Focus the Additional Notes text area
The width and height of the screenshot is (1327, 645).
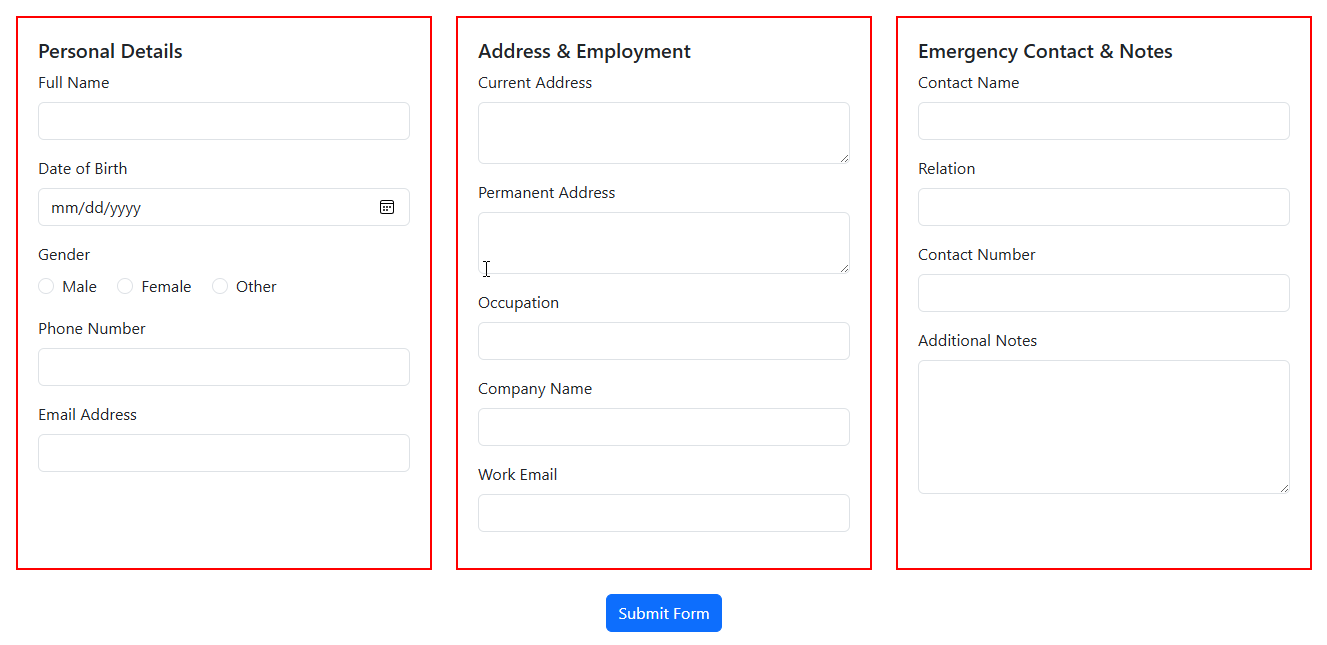click(1104, 427)
